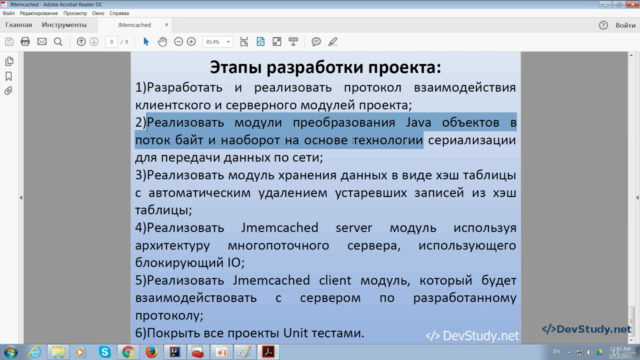The height and width of the screenshot is (360, 640).
Task: Open Bookmarks panel in sidebar
Action: point(9,76)
